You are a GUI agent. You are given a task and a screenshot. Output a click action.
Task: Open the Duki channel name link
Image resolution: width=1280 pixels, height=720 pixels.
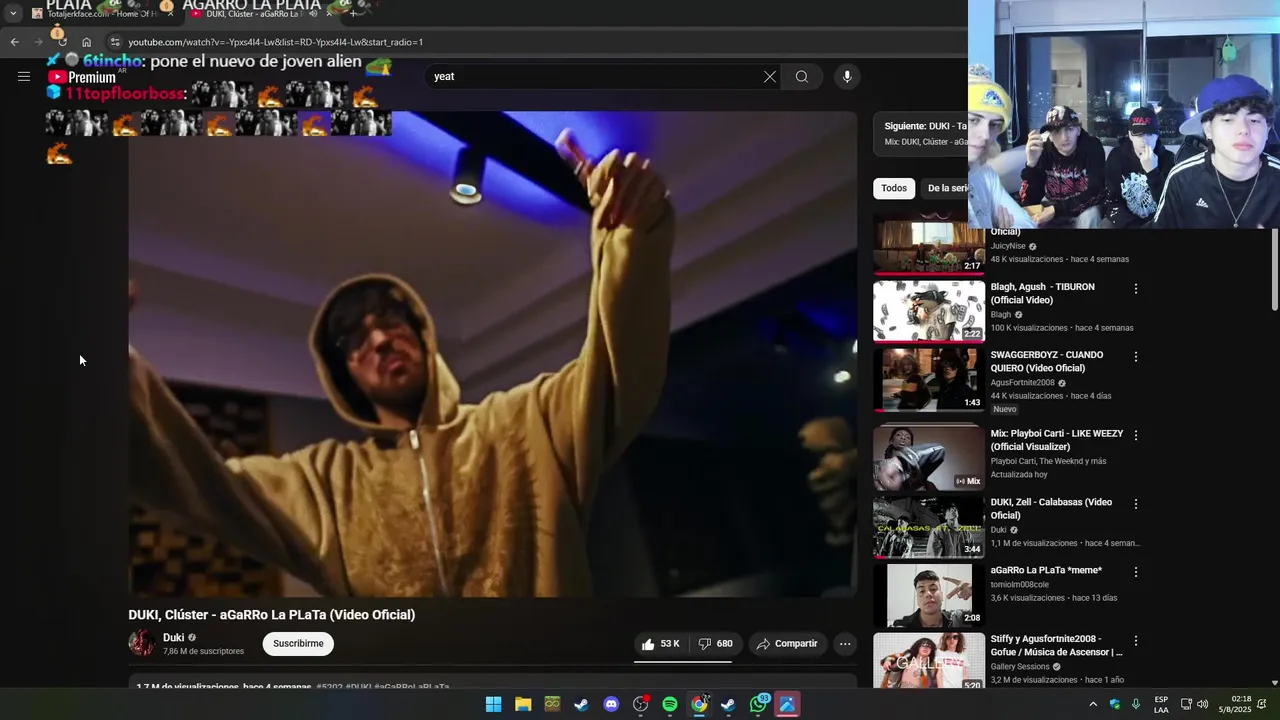pos(173,638)
